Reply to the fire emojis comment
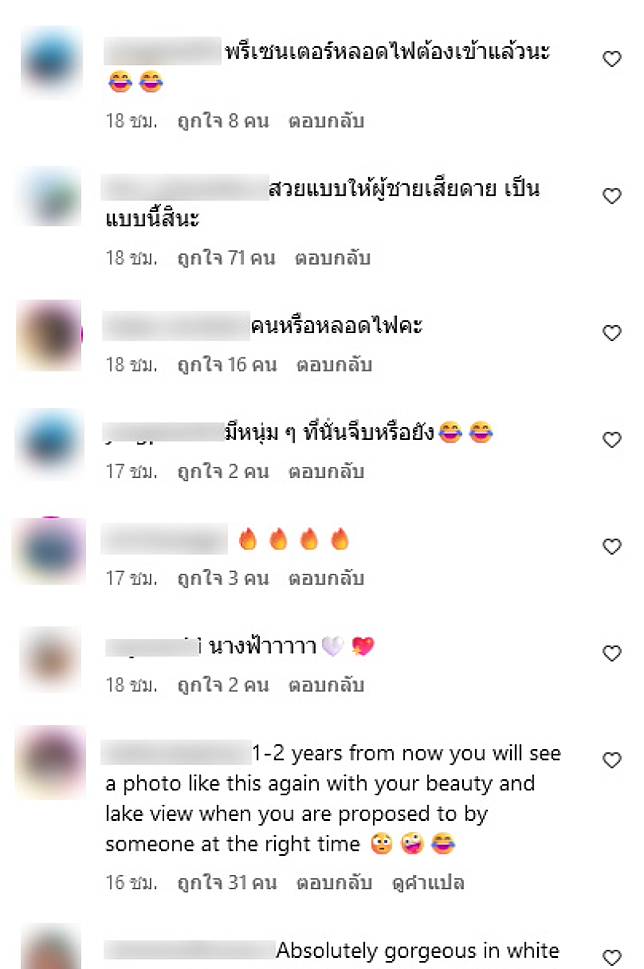The height and width of the screenshot is (969, 644). click(326, 578)
